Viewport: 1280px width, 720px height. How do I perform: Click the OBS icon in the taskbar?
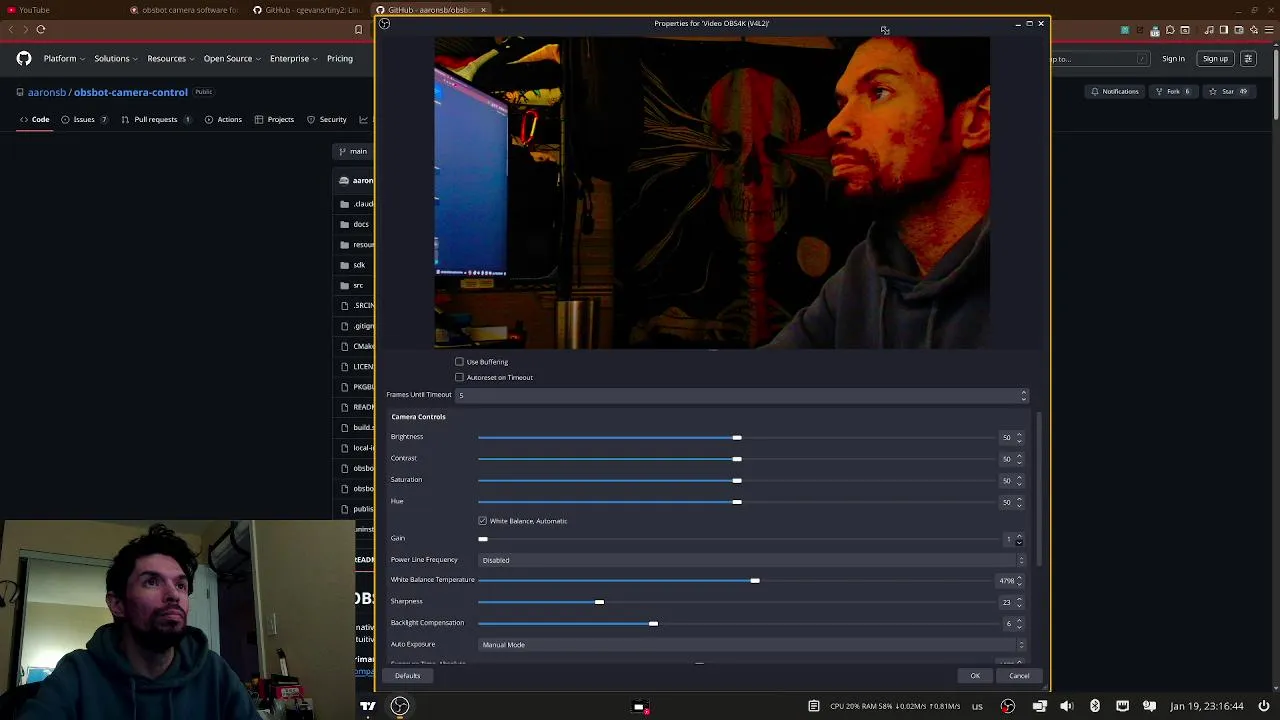[x=399, y=707]
